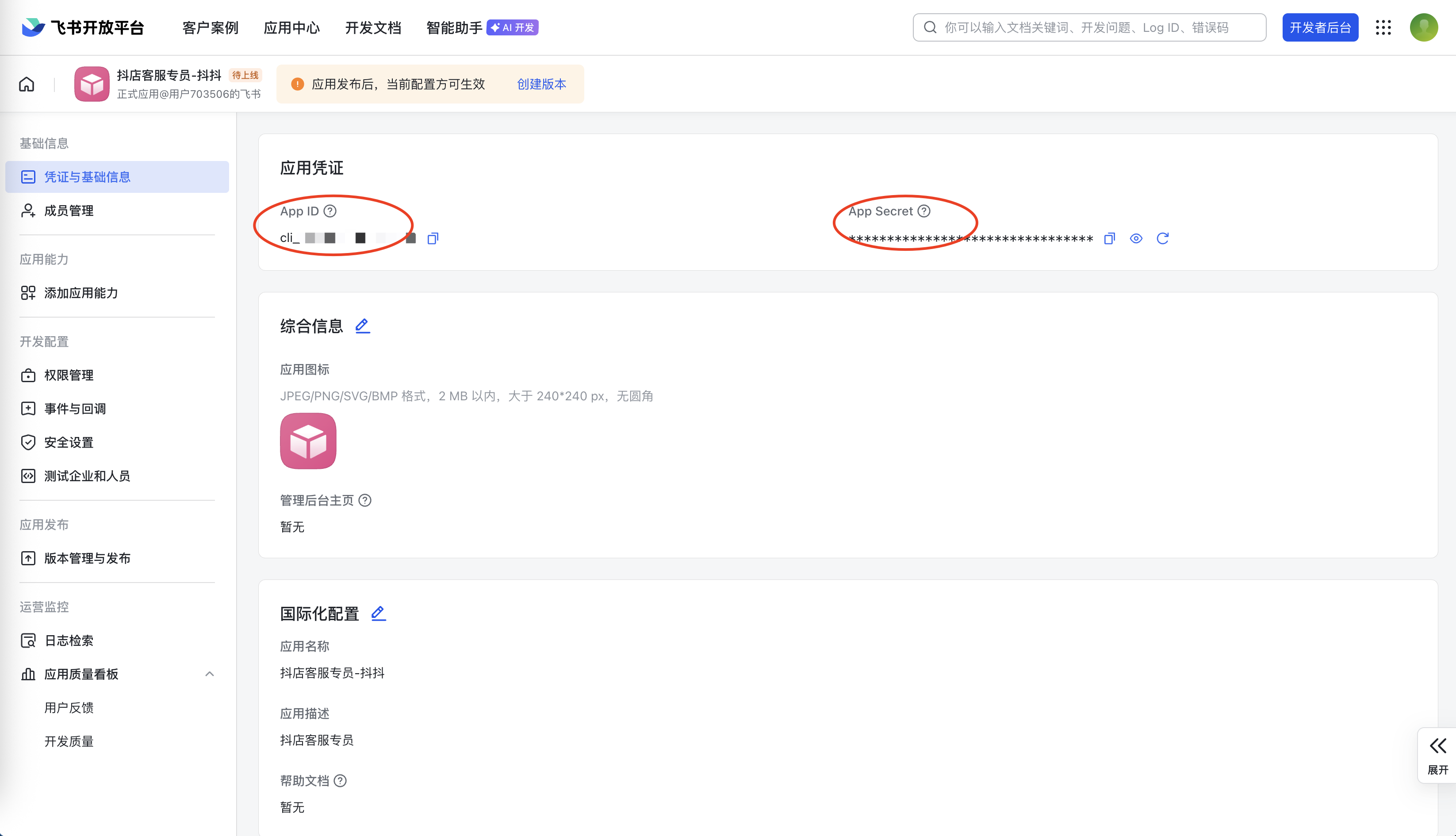1456x836 pixels.
Task: Reveal App Secret with eye icon
Action: [1136, 238]
